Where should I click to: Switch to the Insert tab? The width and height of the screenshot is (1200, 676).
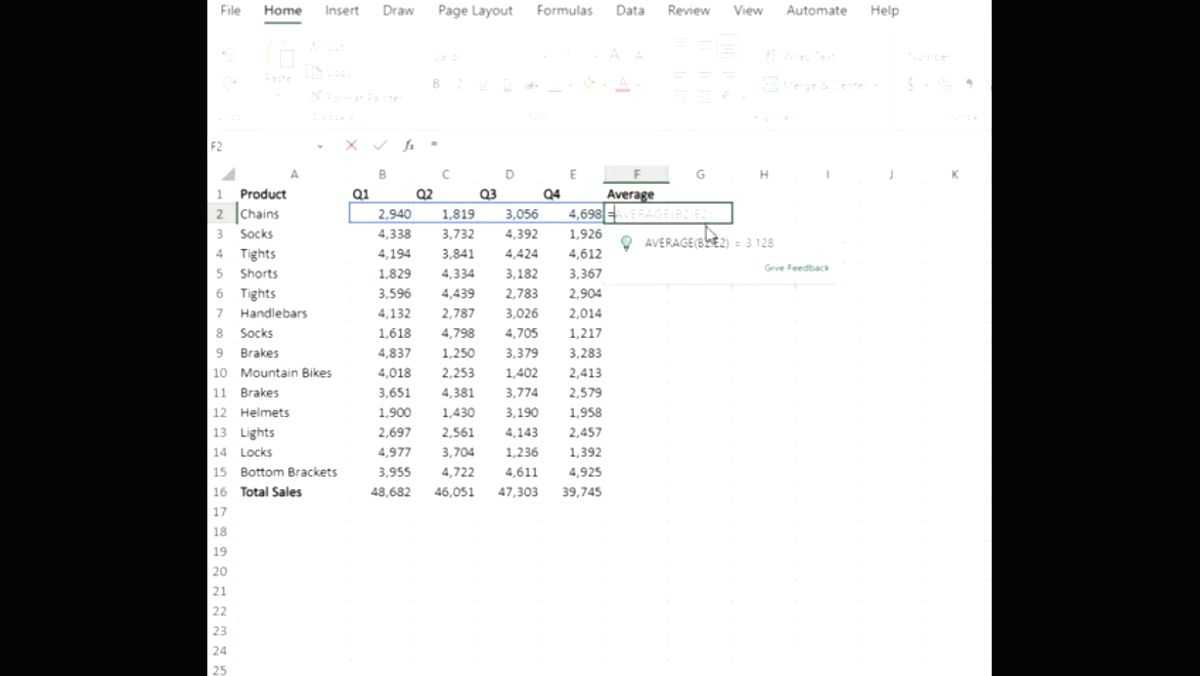(x=342, y=10)
